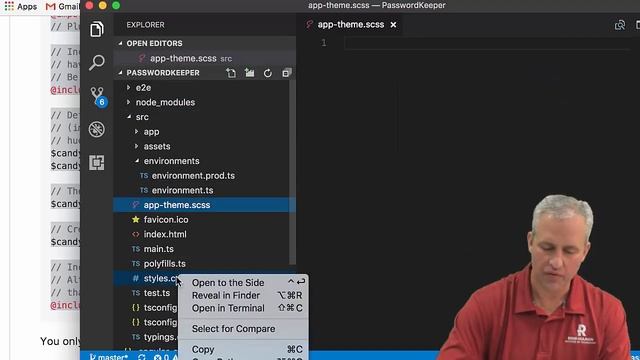
Task: Open test.ts file
Action: pos(146,293)
